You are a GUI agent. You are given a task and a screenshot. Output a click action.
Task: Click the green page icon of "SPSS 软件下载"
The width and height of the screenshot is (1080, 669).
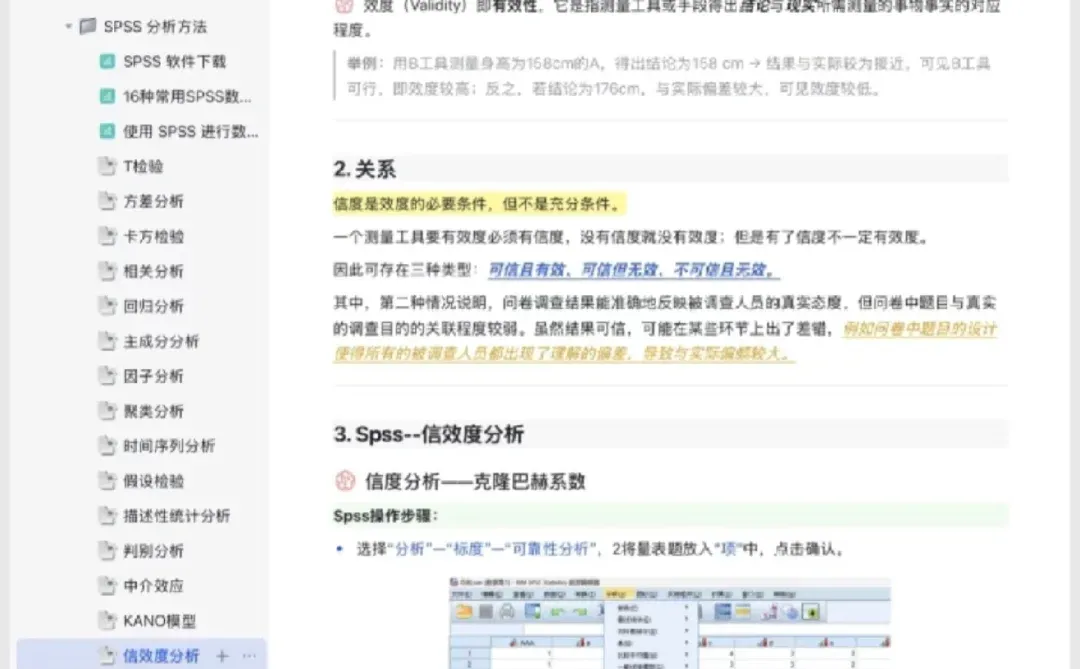[x=109, y=62]
